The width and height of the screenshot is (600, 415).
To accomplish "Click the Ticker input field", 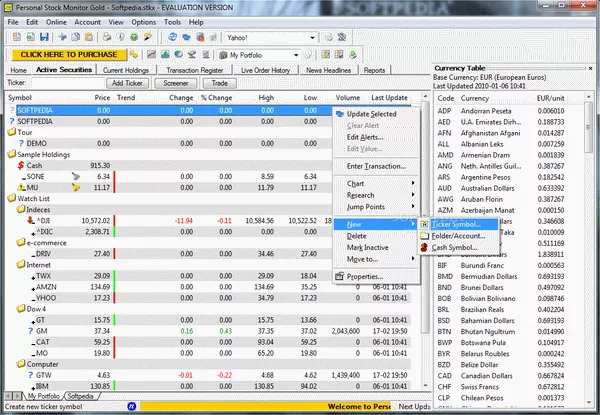I will coord(68,83).
